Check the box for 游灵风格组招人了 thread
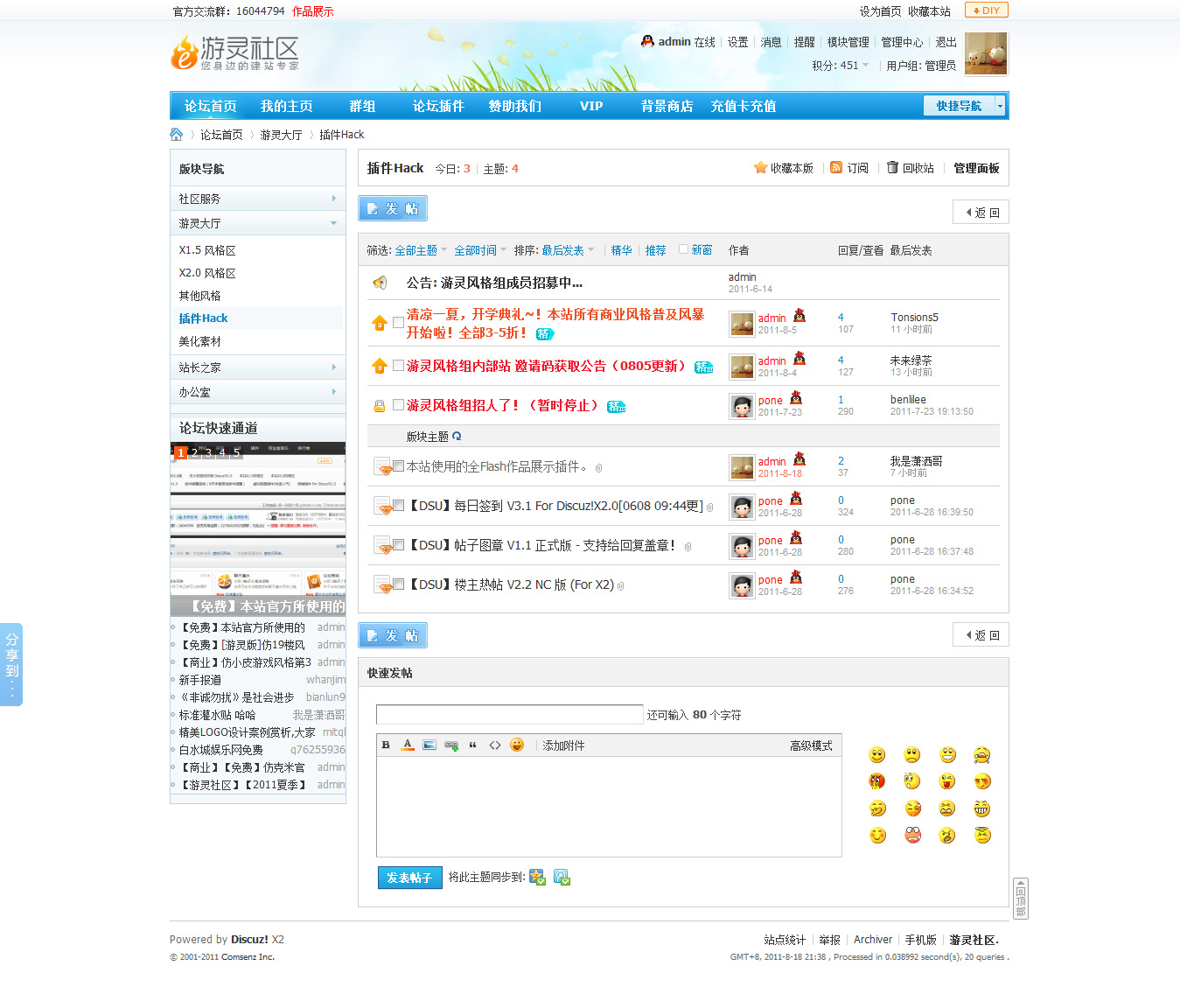This screenshot has width=1180, height=1008. coord(398,404)
